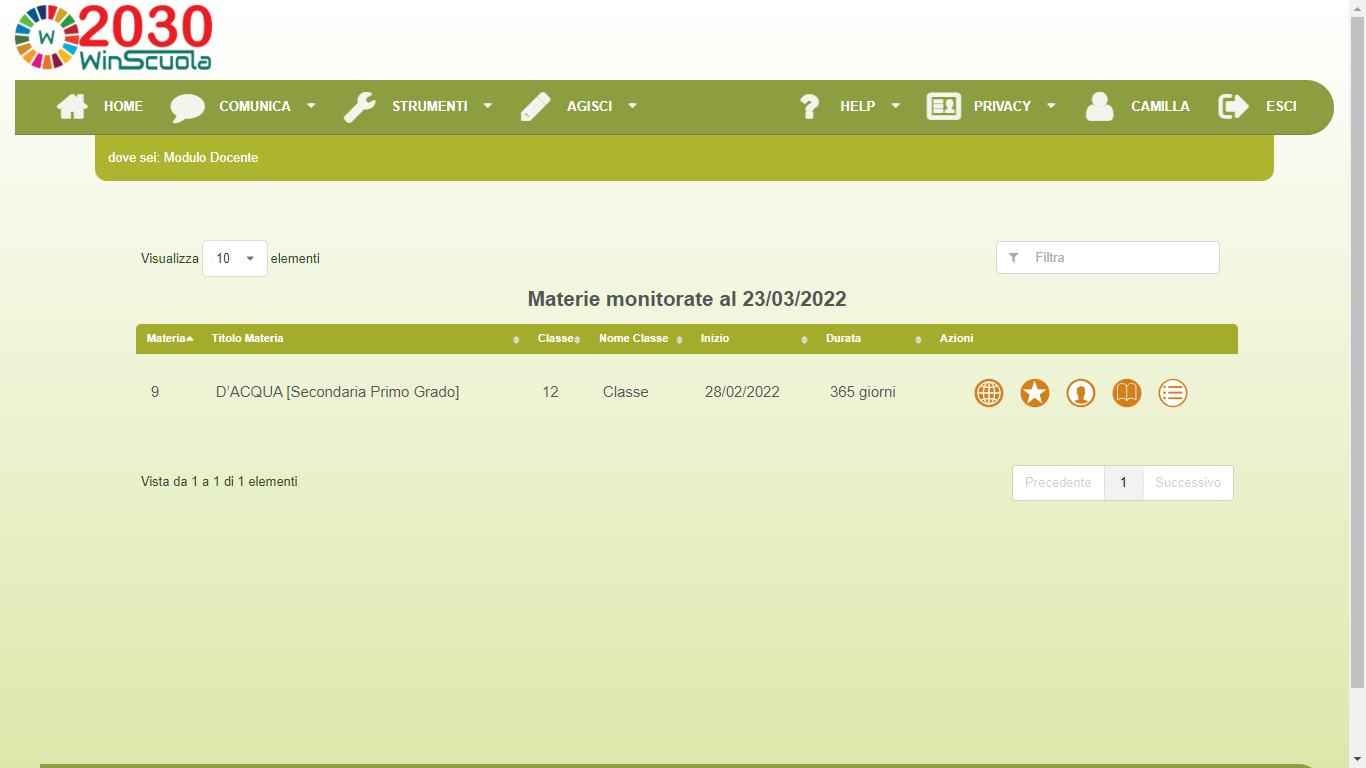The width and height of the screenshot is (1366, 768).
Task: Open the globe action for D'ACQUA row
Action: point(989,393)
